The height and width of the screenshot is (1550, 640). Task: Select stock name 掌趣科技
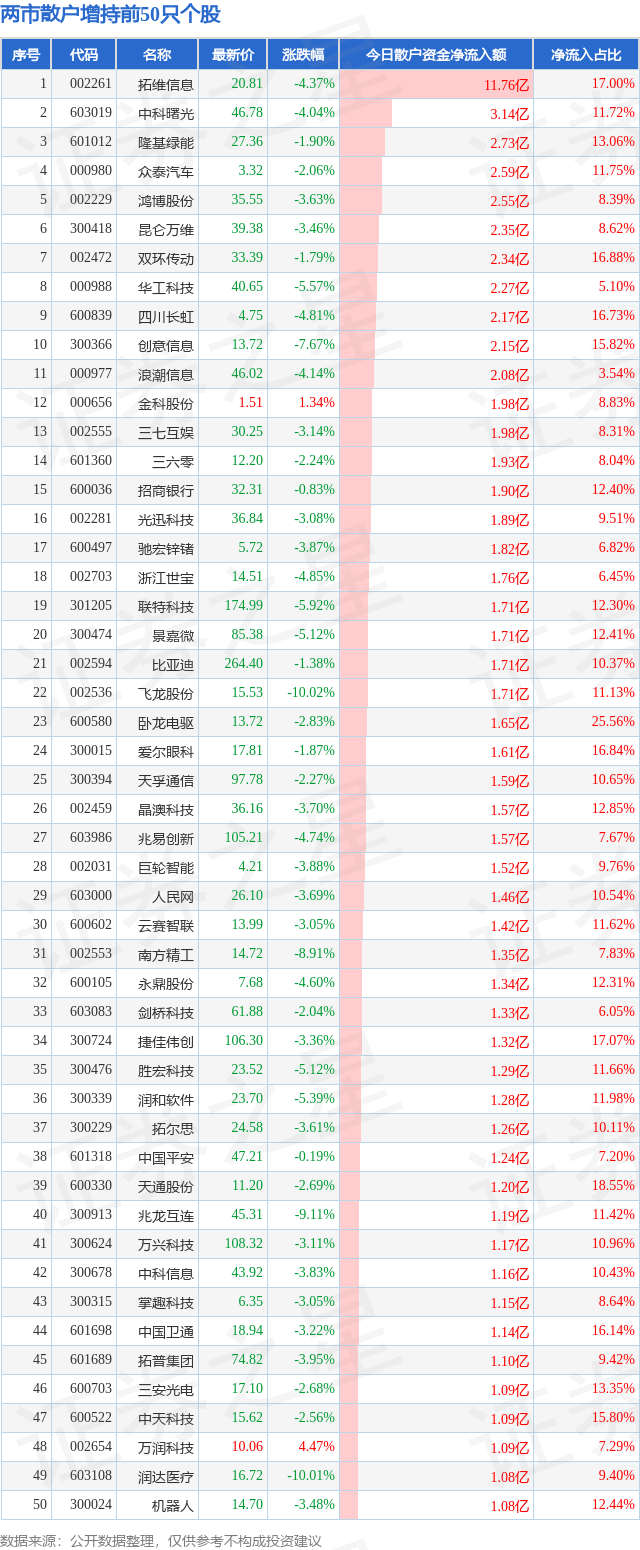click(x=166, y=1302)
